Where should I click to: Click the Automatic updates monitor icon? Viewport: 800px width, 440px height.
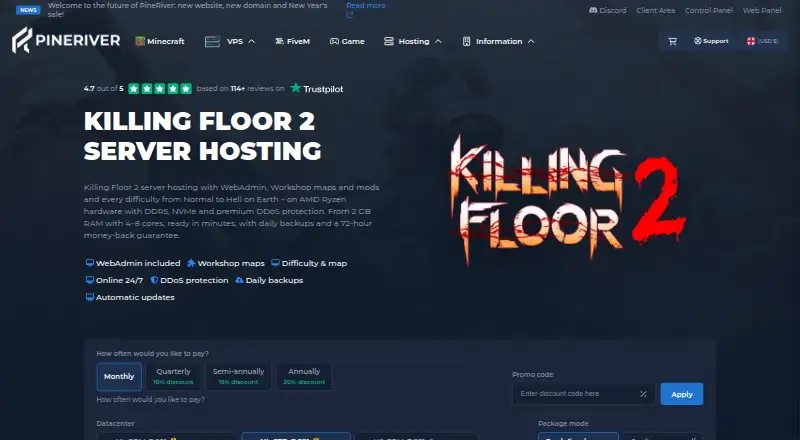[x=90, y=297]
